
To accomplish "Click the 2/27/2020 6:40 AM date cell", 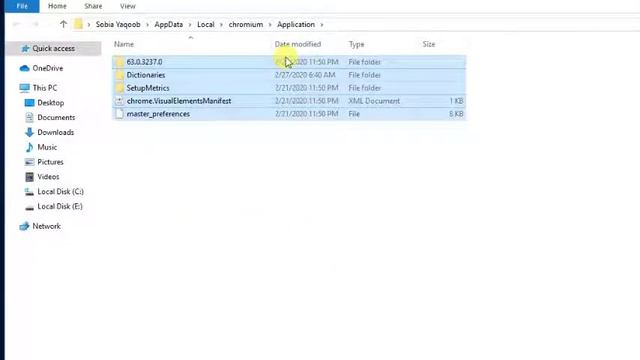I will pos(305,75).
